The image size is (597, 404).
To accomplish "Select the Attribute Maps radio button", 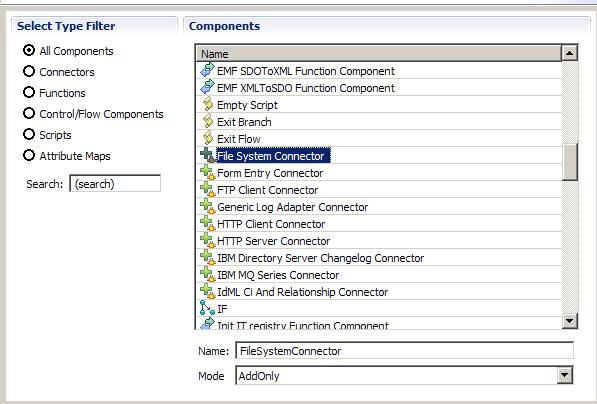I will point(29,155).
